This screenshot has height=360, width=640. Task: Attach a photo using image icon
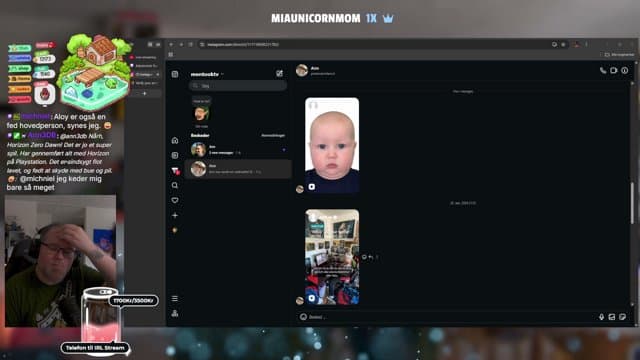point(611,317)
